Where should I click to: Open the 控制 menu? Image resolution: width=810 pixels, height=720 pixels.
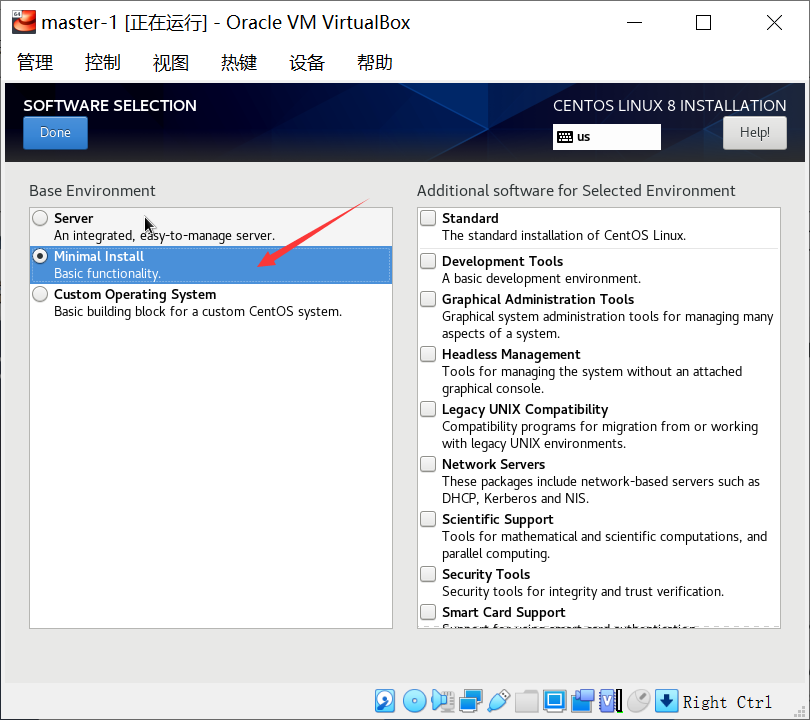pos(103,62)
